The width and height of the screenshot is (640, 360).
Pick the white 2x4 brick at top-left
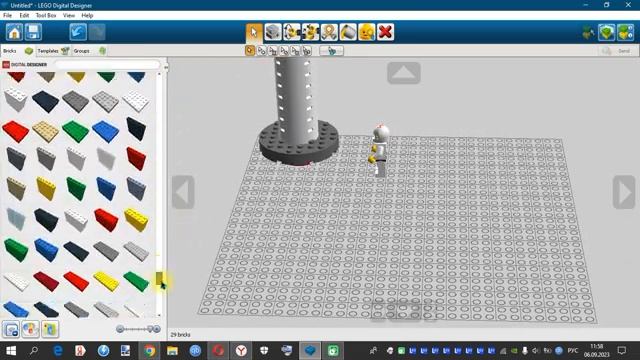(x=16, y=100)
